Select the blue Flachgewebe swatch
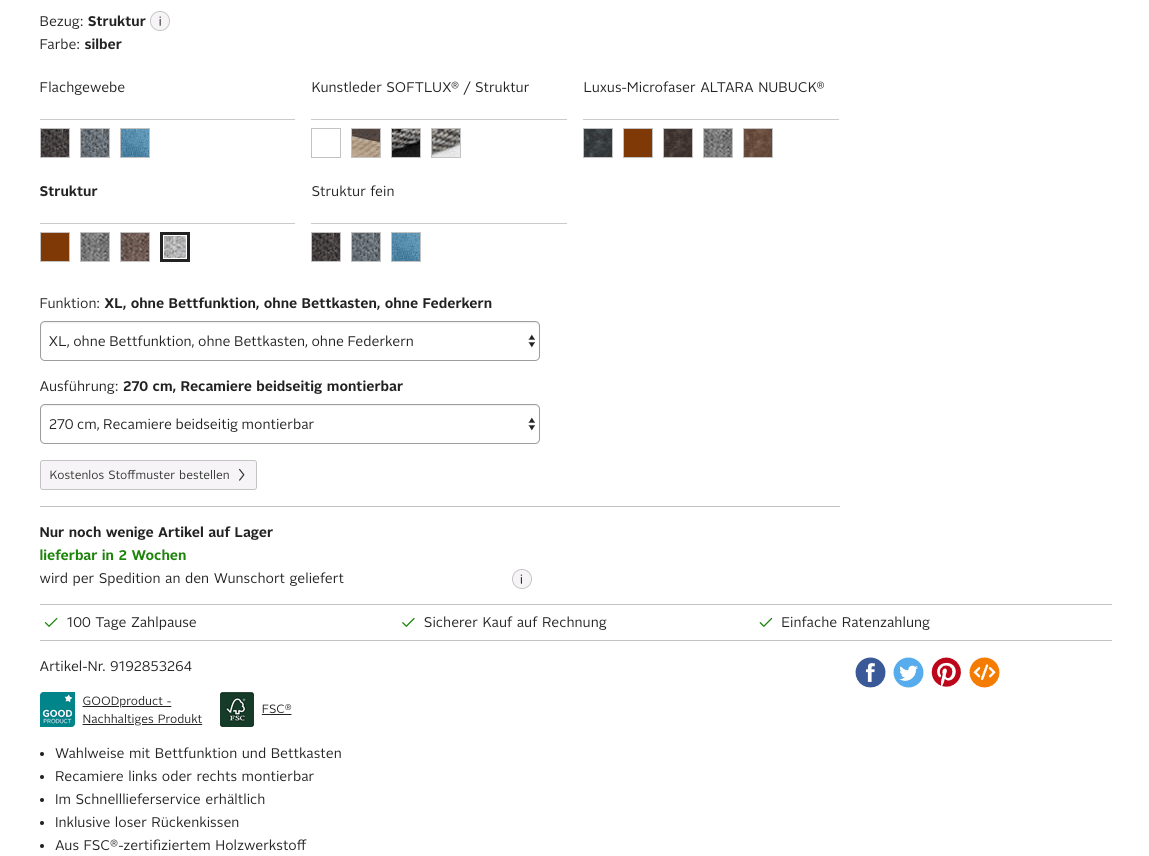The width and height of the screenshot is (1149, 856). [x=135, y=143]
